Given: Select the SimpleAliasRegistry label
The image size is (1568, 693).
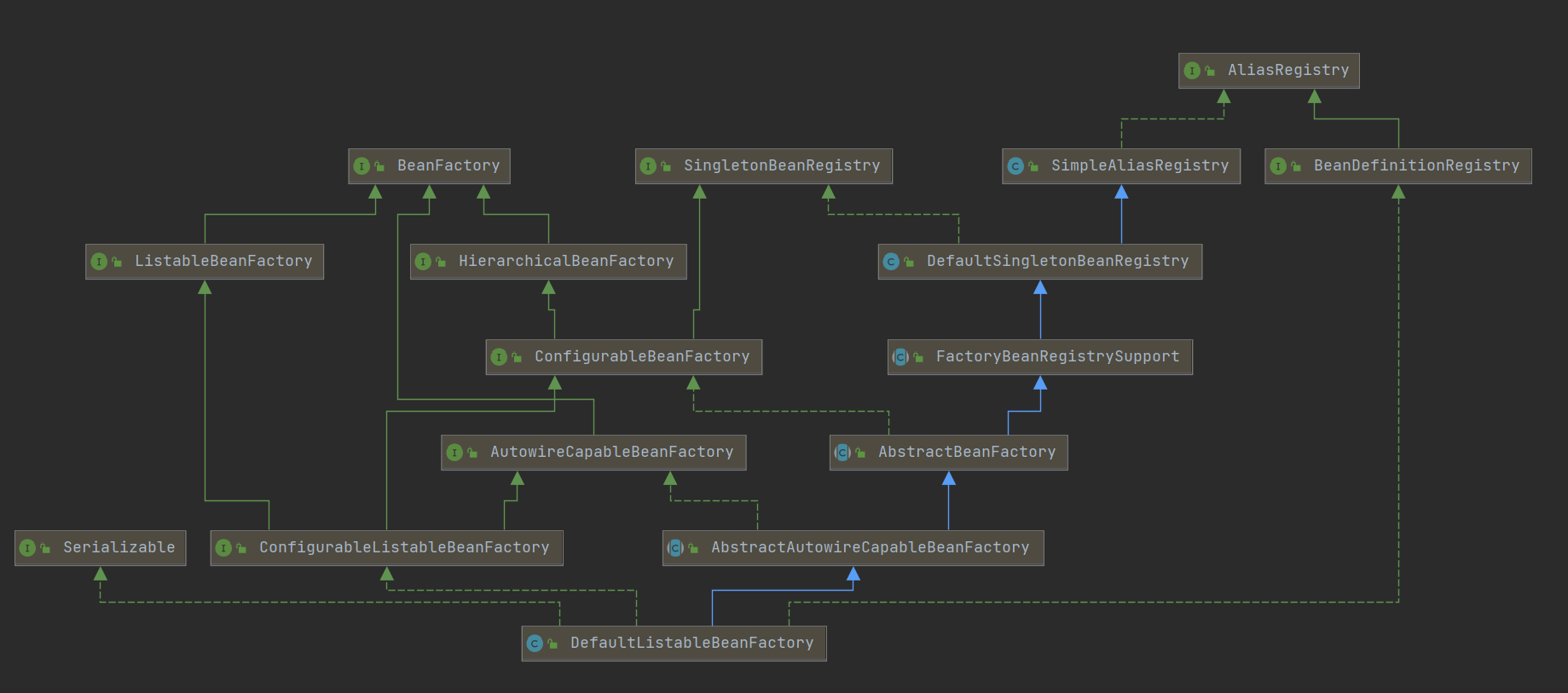Looking at the screenshot, I should (x=1140, y=165).
